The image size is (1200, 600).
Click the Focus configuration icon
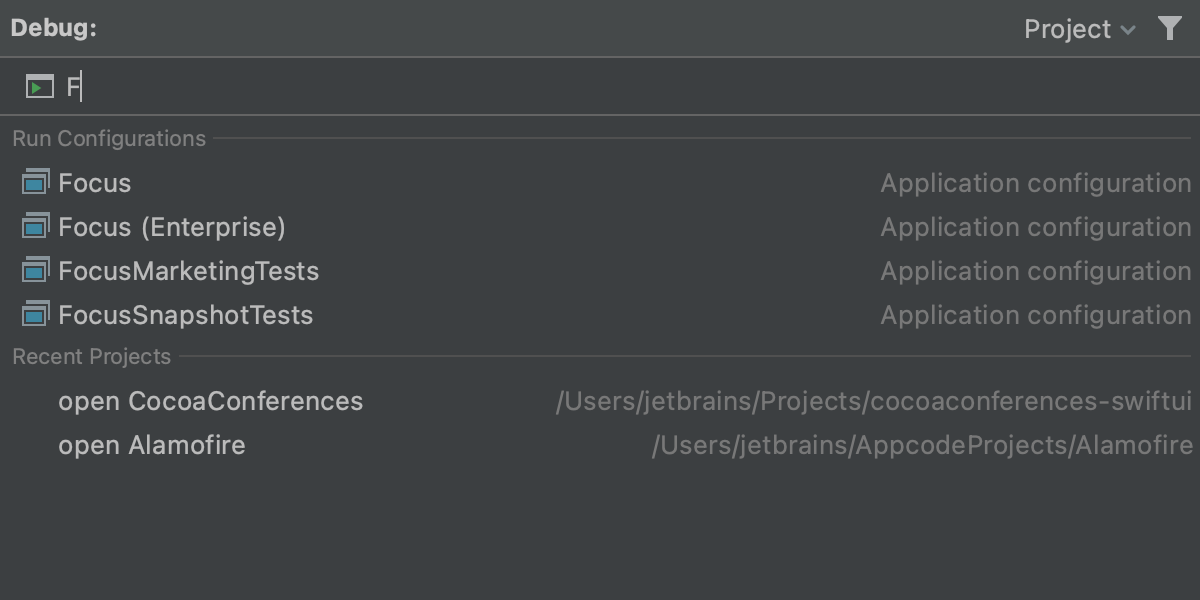[35, 183]
